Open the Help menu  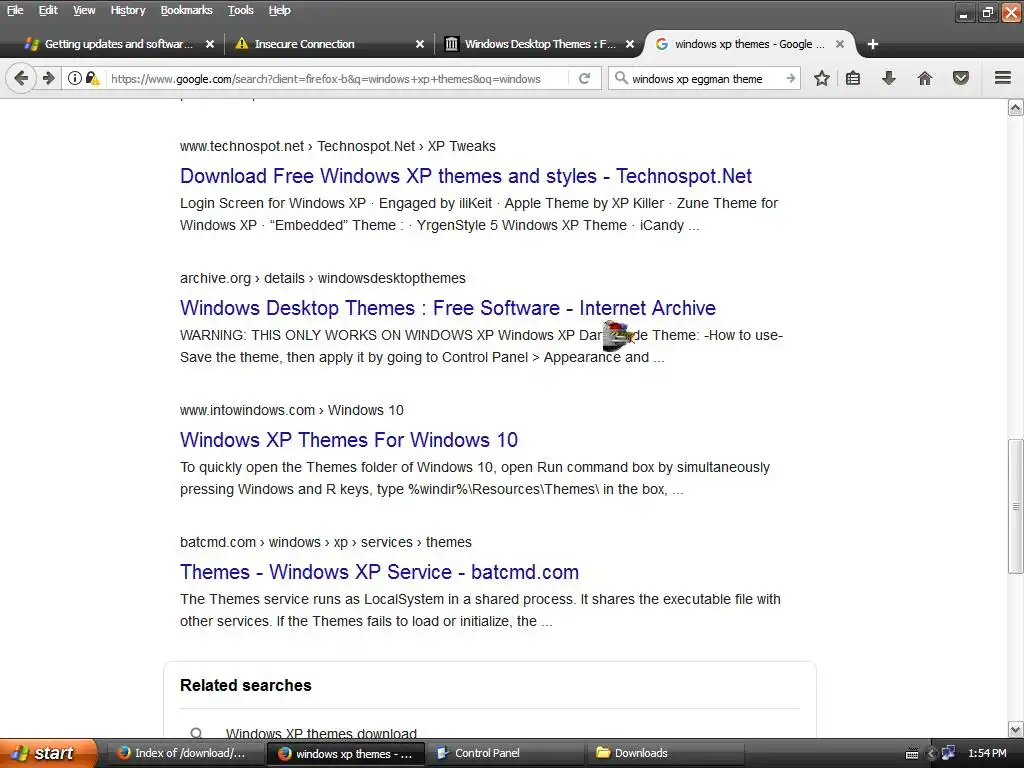pos(280,10)
